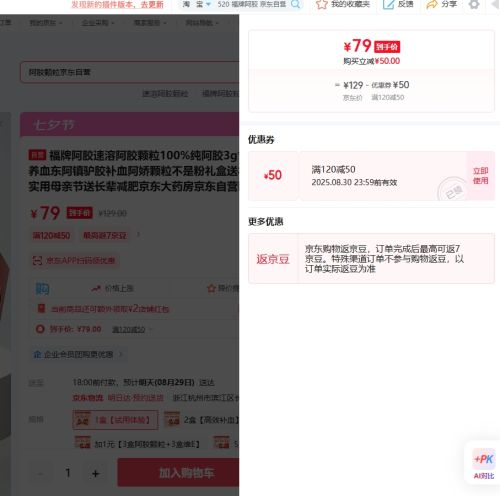The image size is (500, 496).
Task: Click the collapse arrow at plugin bar's right end
Action: [496, 5]
